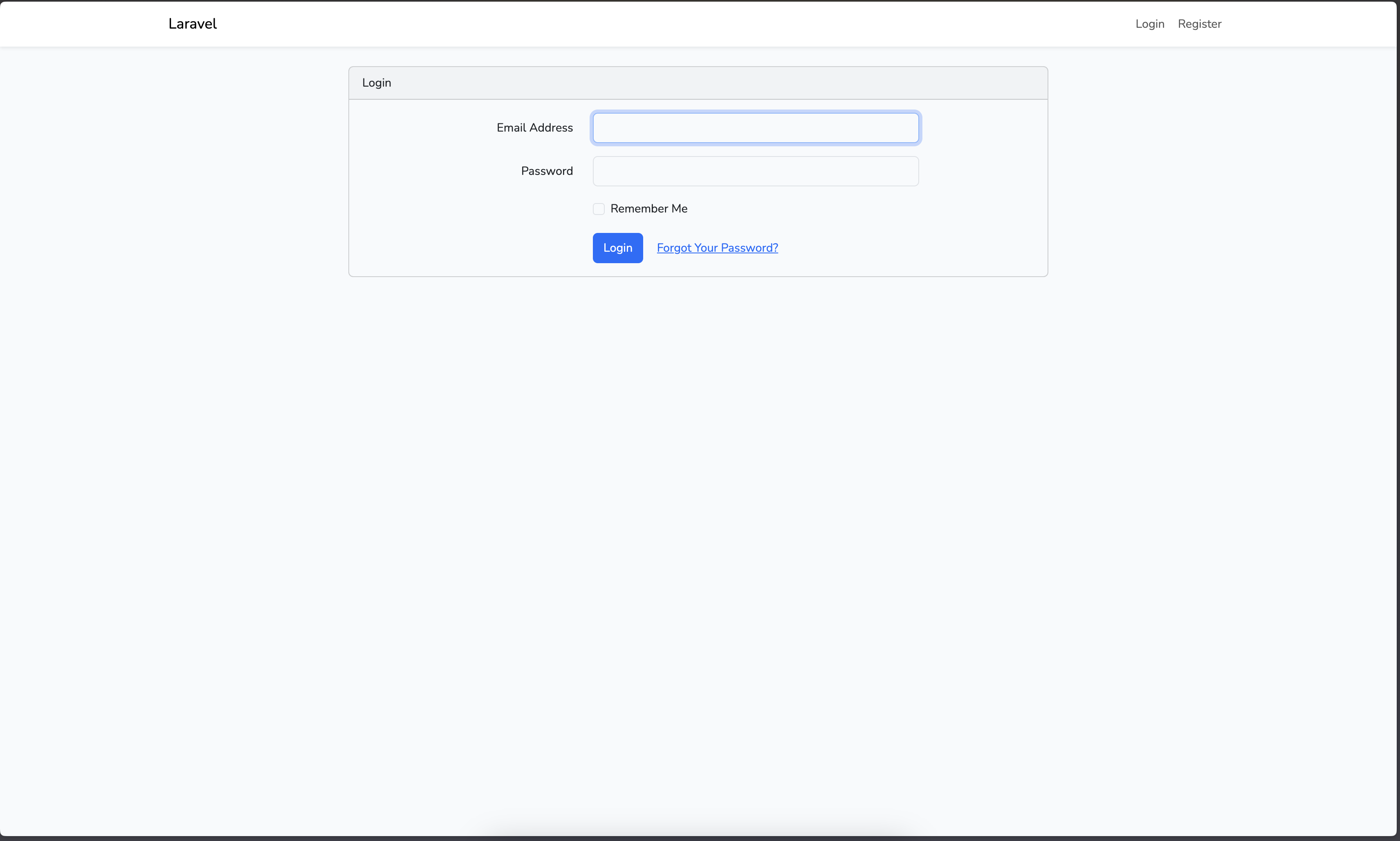Click the Login card header title
Image resolution: width=1400 pixels, height=841 pixels.
click(377, 83)
